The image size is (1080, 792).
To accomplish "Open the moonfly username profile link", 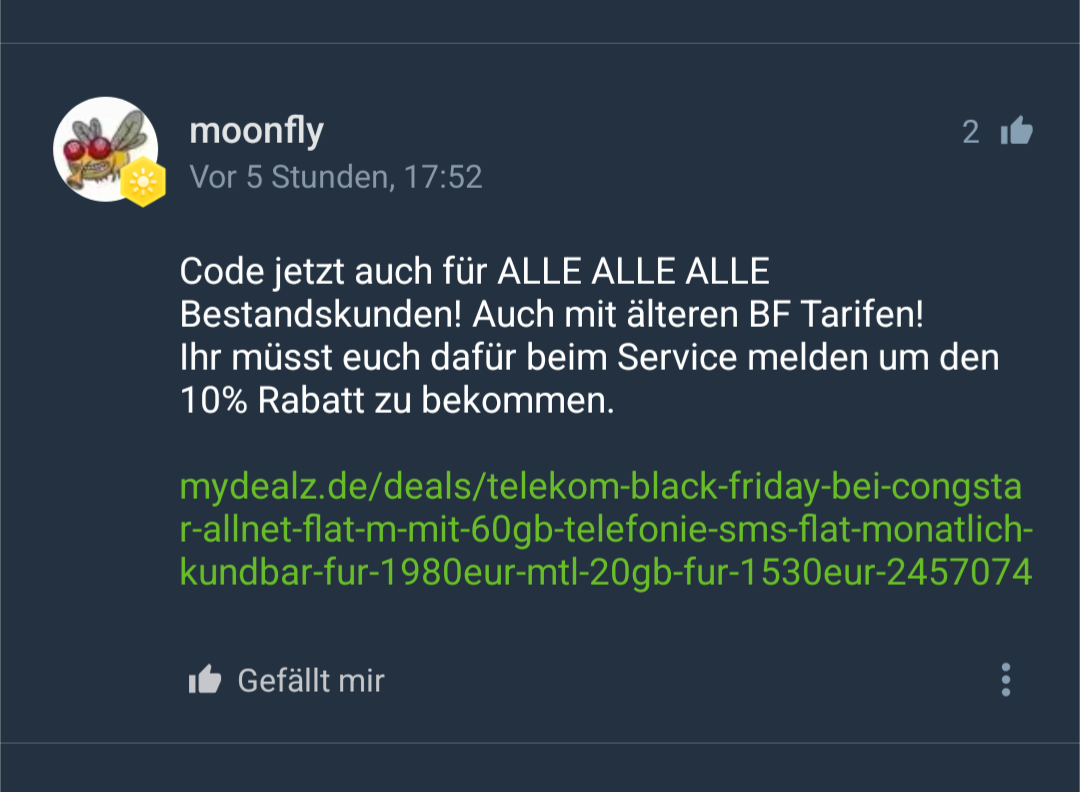I will pos(256,131).
